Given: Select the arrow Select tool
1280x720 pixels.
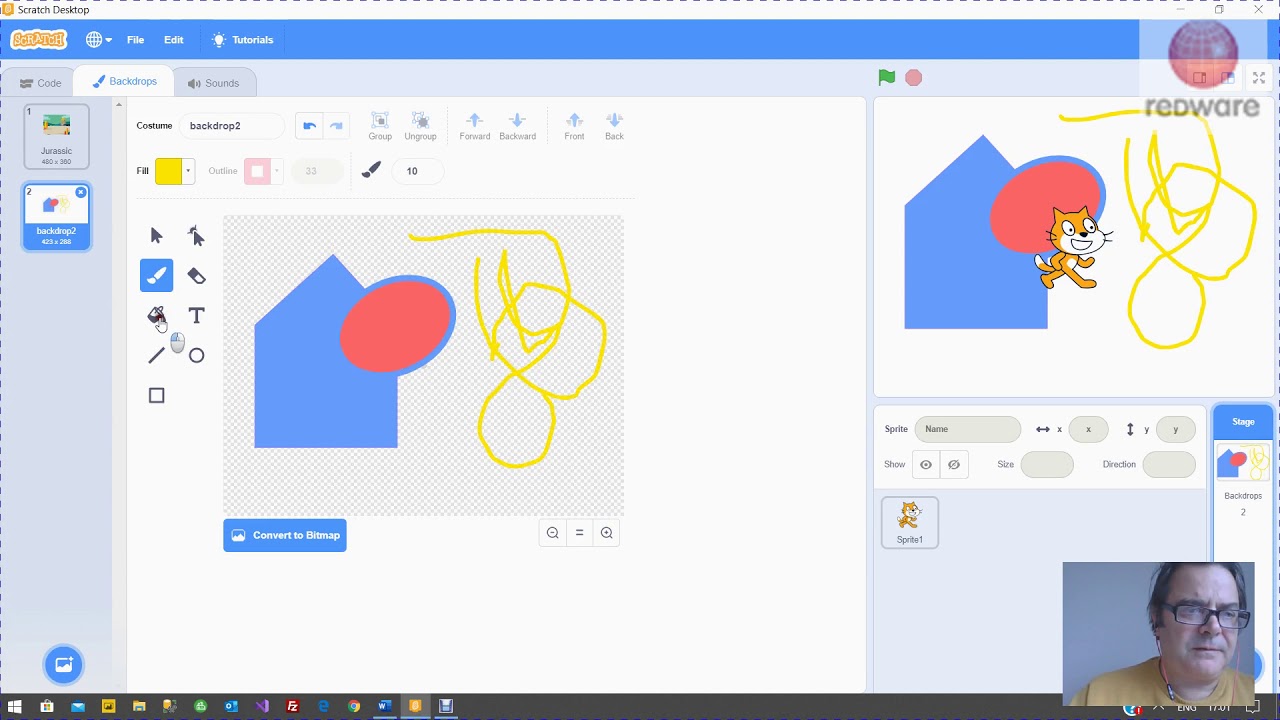Looking at the screenshot, I should click(x=156, y=236).
